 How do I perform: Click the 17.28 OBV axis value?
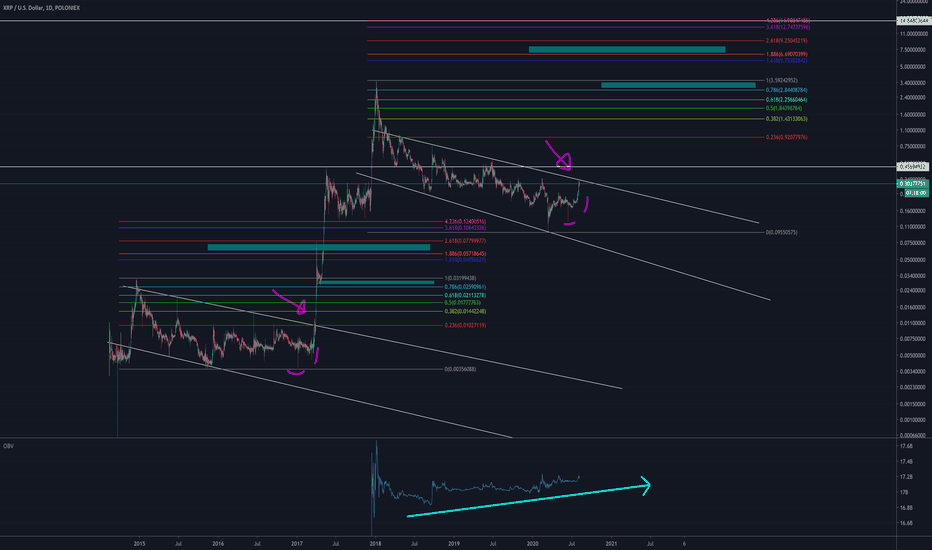tap(906, 477)
